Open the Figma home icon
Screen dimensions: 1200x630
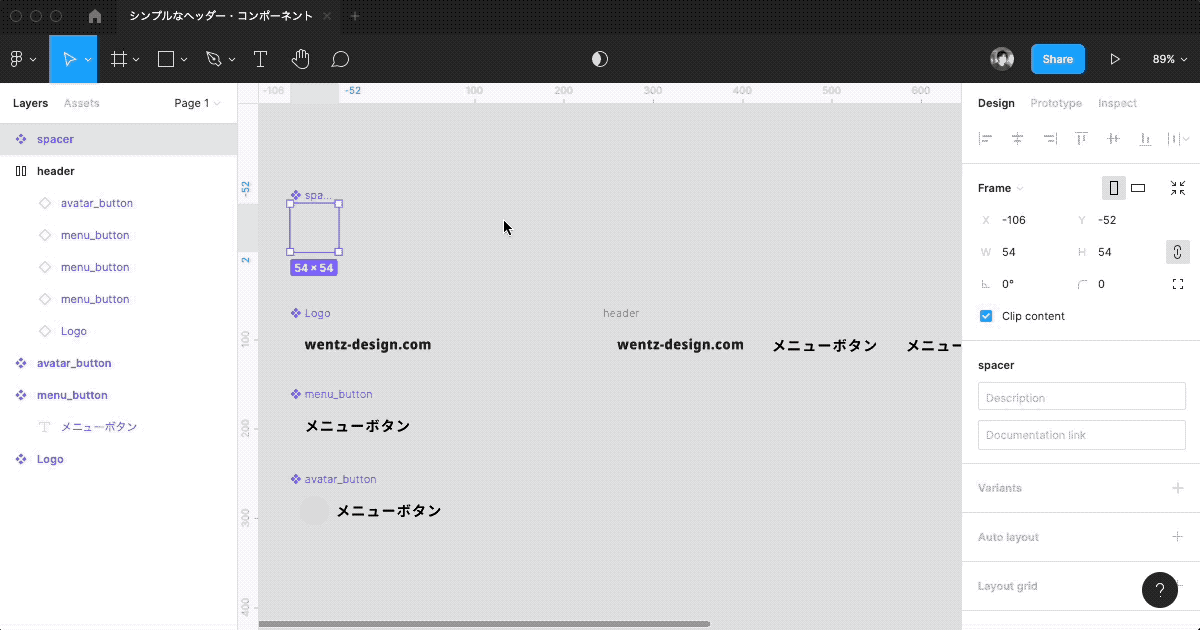pos(95,16)
